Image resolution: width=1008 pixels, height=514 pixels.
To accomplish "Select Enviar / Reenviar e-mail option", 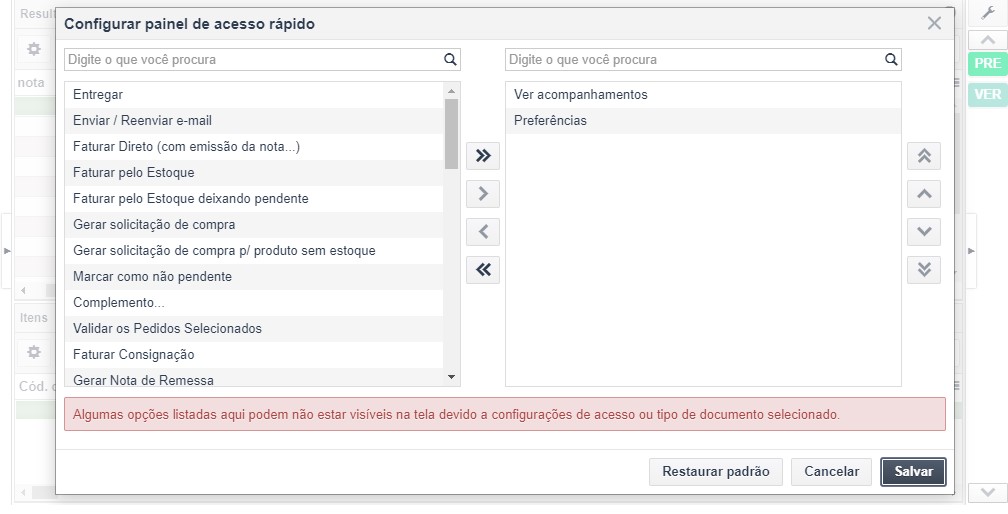I will pyautogui.click(x=254, y=121).
